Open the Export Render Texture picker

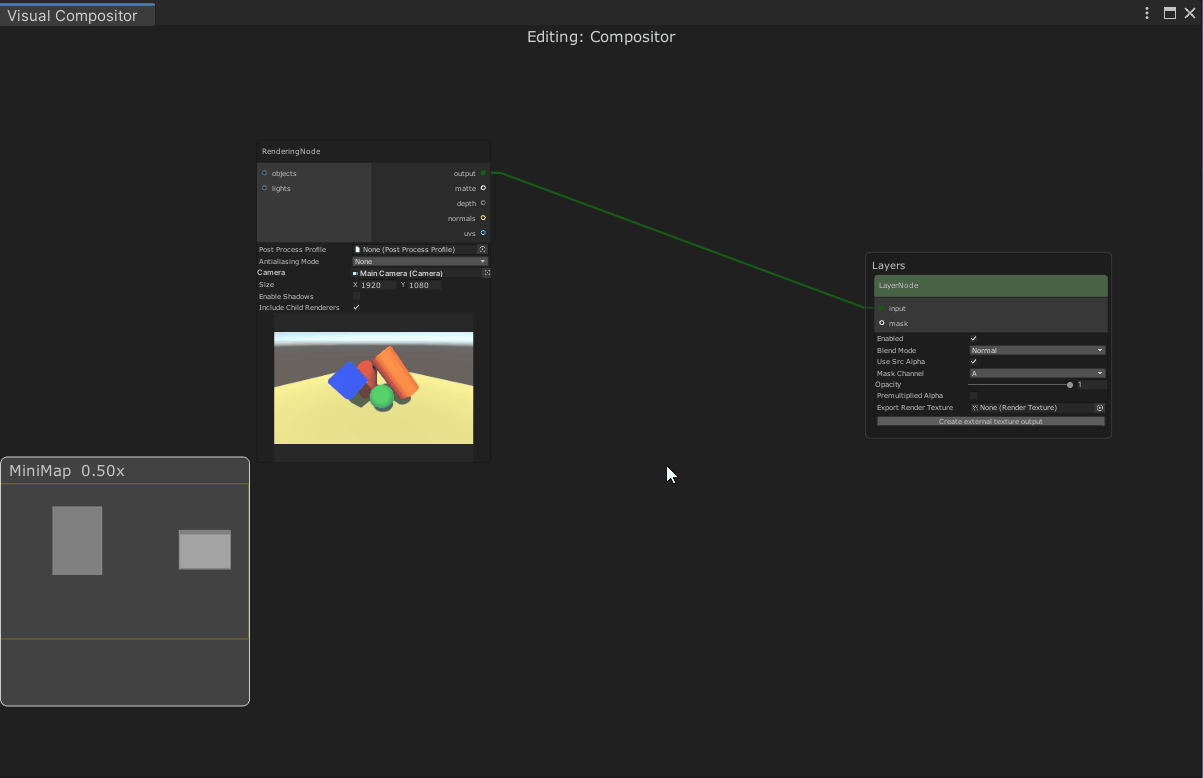point(1099,407)
